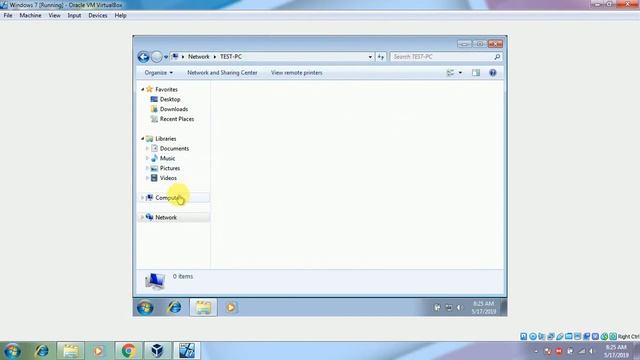This screenshot has height=360, width=640.
Task: Expand the Network tree node
Action: point(142,218)
